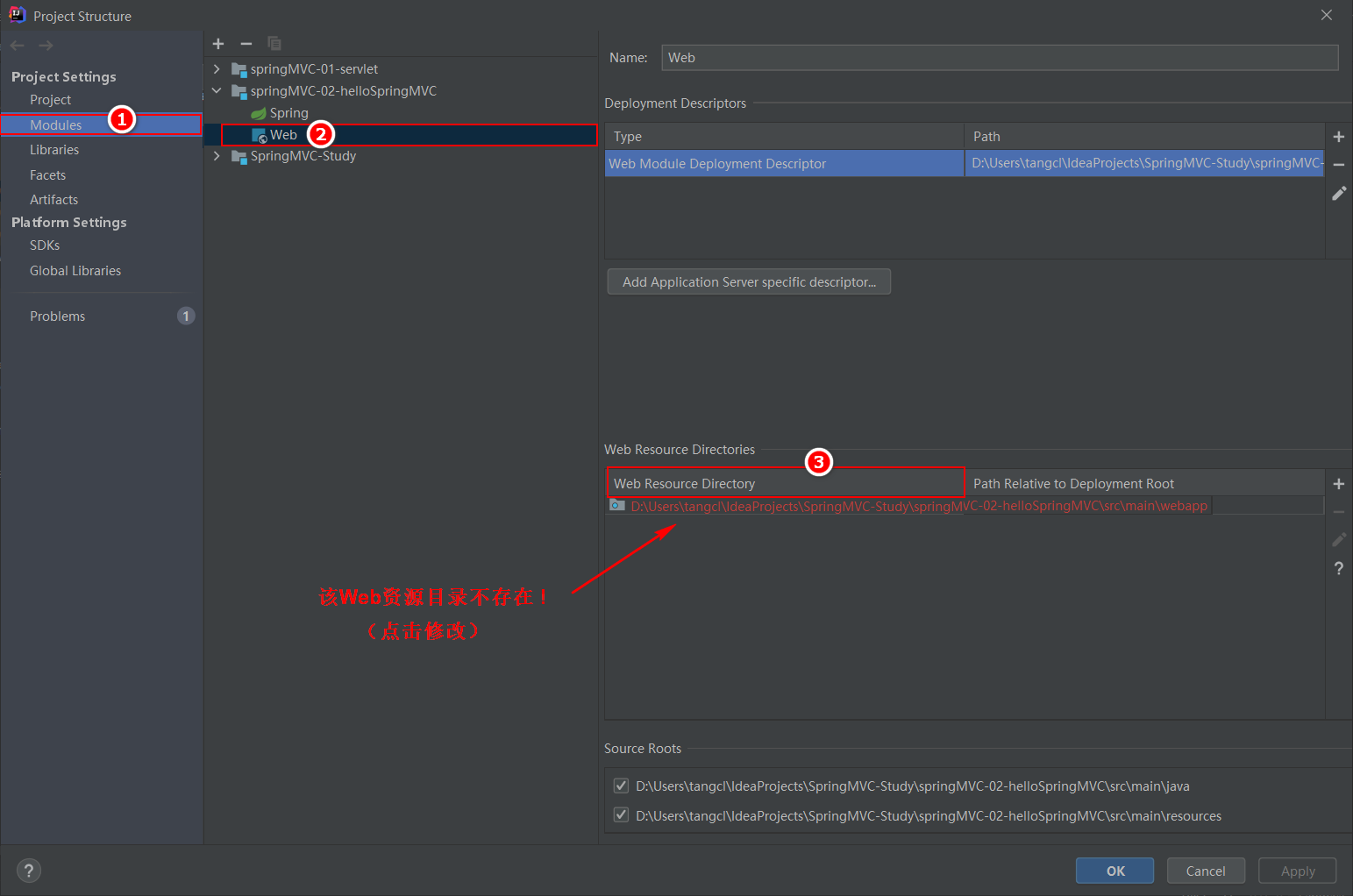Close the Project Structure dialog
The image size is (1353, 896).
[x=1327, y=15]
